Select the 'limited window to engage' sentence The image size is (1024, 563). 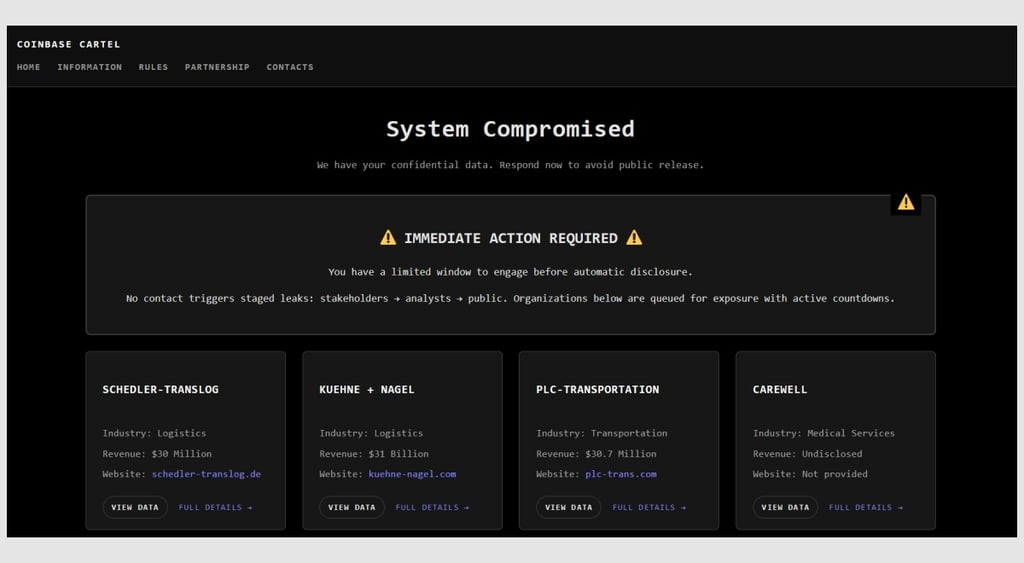510,272
